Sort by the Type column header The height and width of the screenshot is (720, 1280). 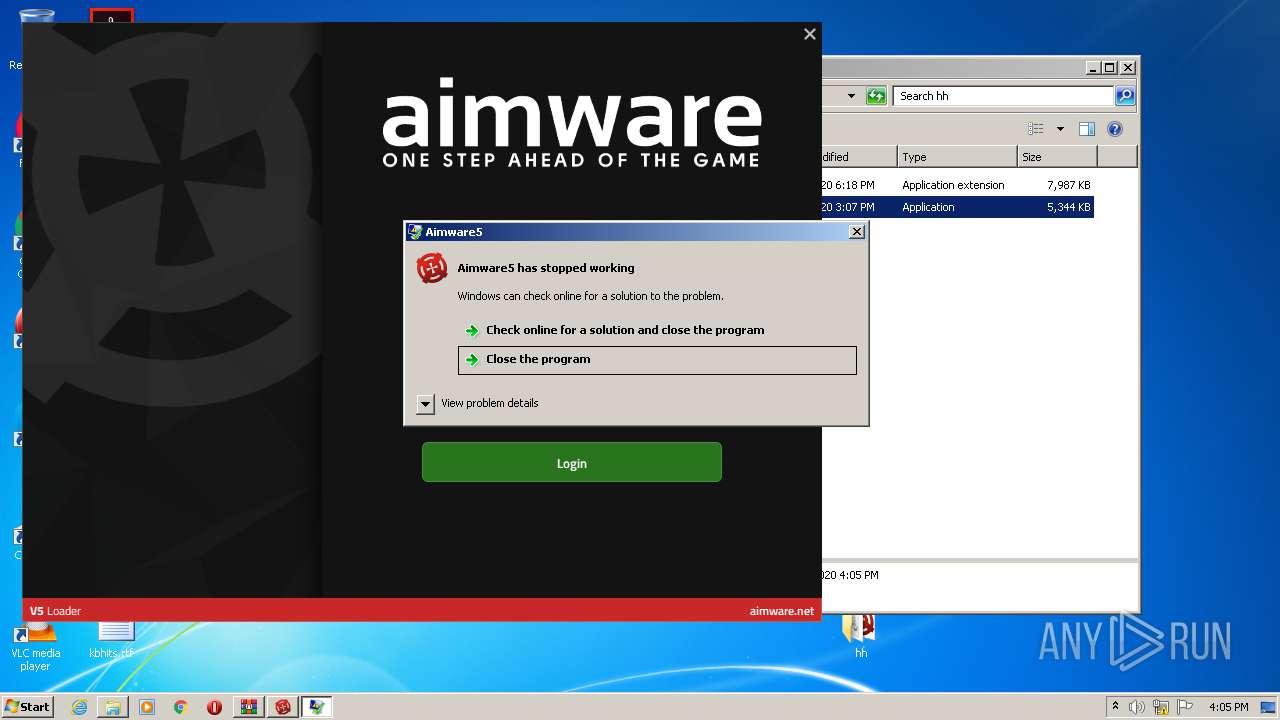tap(957, 157)
